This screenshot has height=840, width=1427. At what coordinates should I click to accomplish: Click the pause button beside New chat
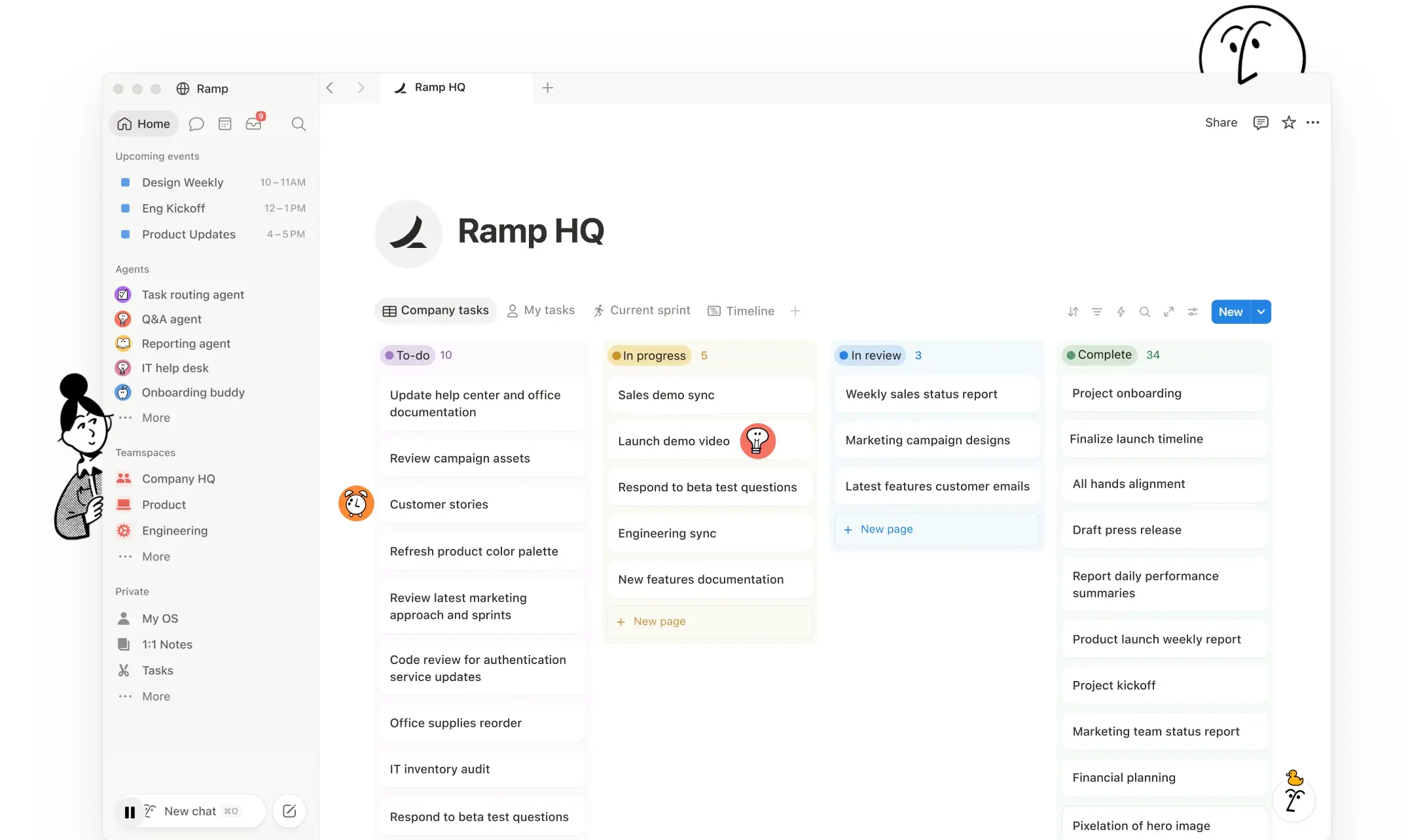click(130, 812)
